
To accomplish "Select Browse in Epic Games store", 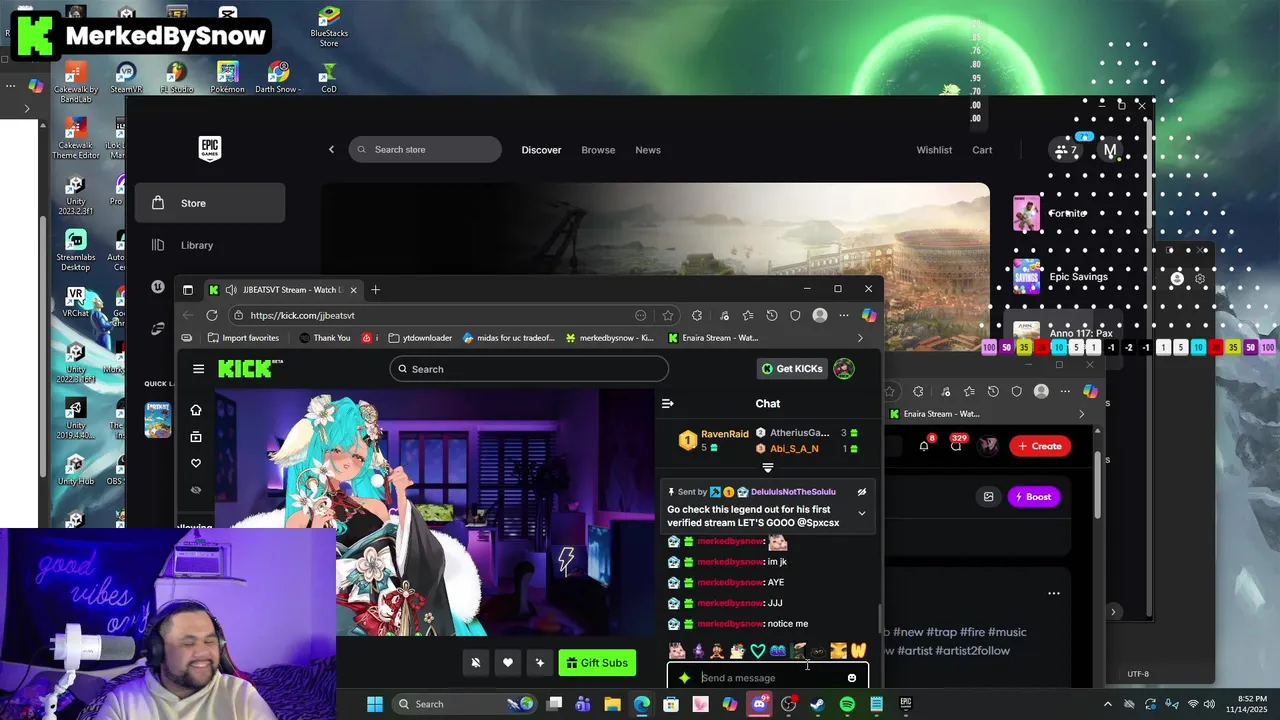I will click(x=598, y=150).
